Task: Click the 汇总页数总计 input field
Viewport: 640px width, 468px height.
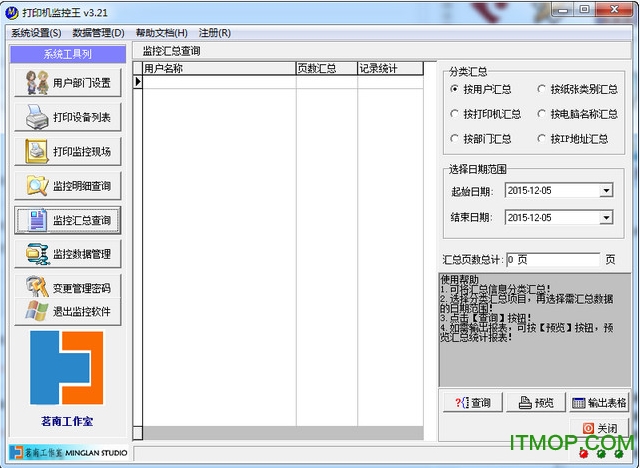Action: pos(553,260)
